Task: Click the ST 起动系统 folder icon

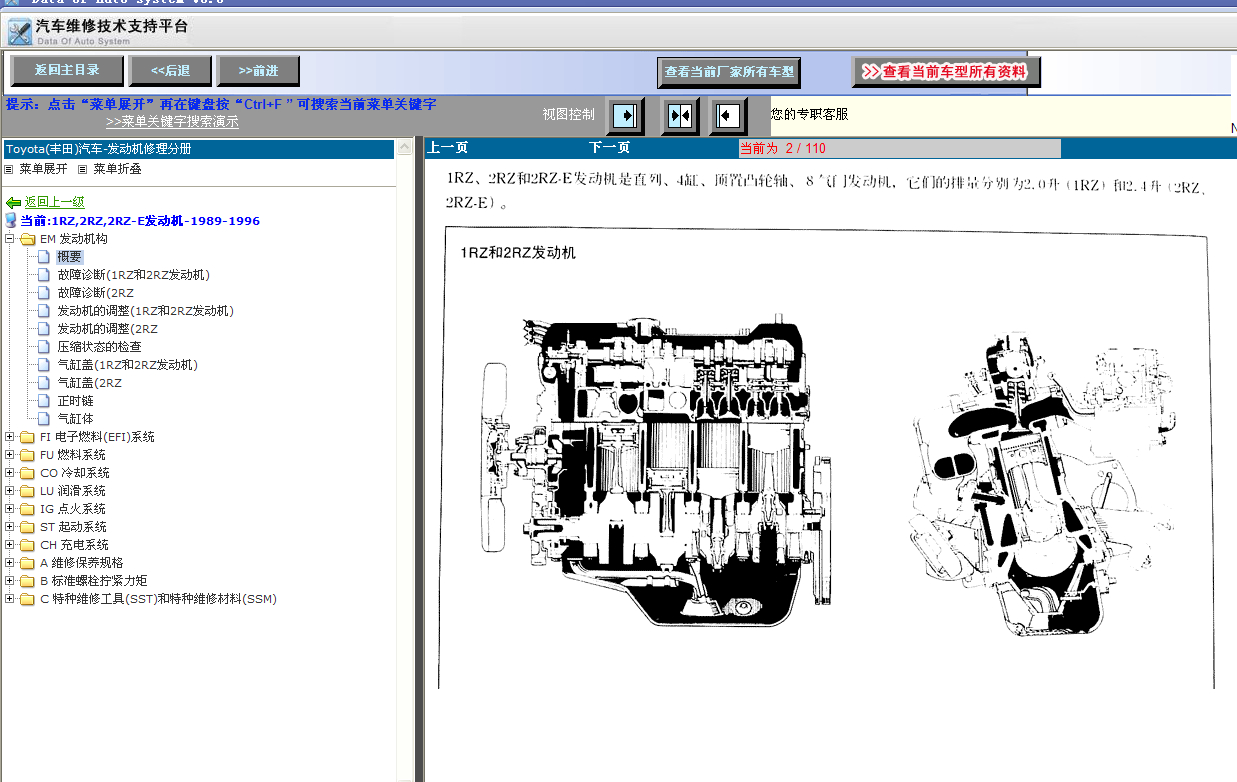Action: 27,527
